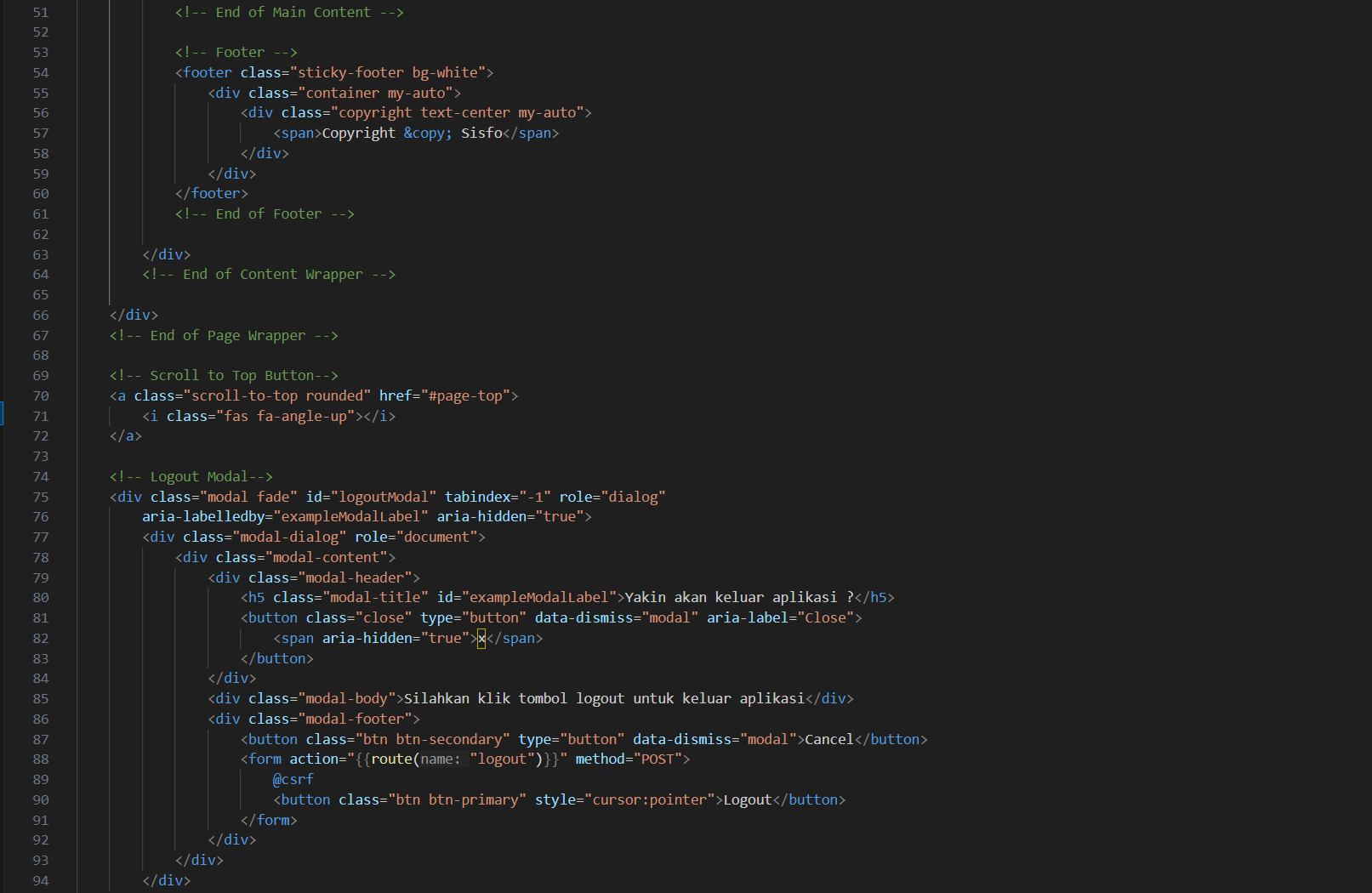Click the "cursor:pointer" style value
Viewport: 1372px width, 893px height.
coord(649,800)
